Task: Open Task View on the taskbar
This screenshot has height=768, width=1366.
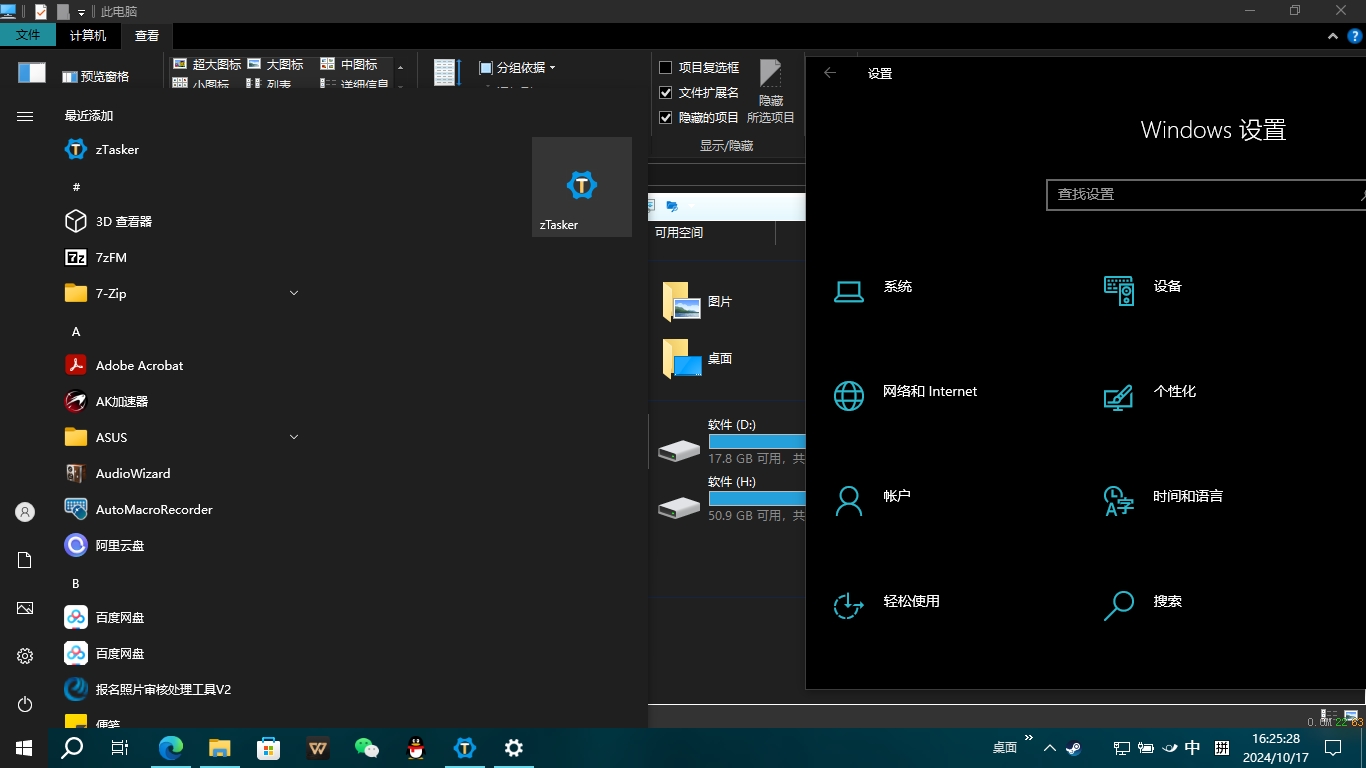Action: [x=120, y=747]
